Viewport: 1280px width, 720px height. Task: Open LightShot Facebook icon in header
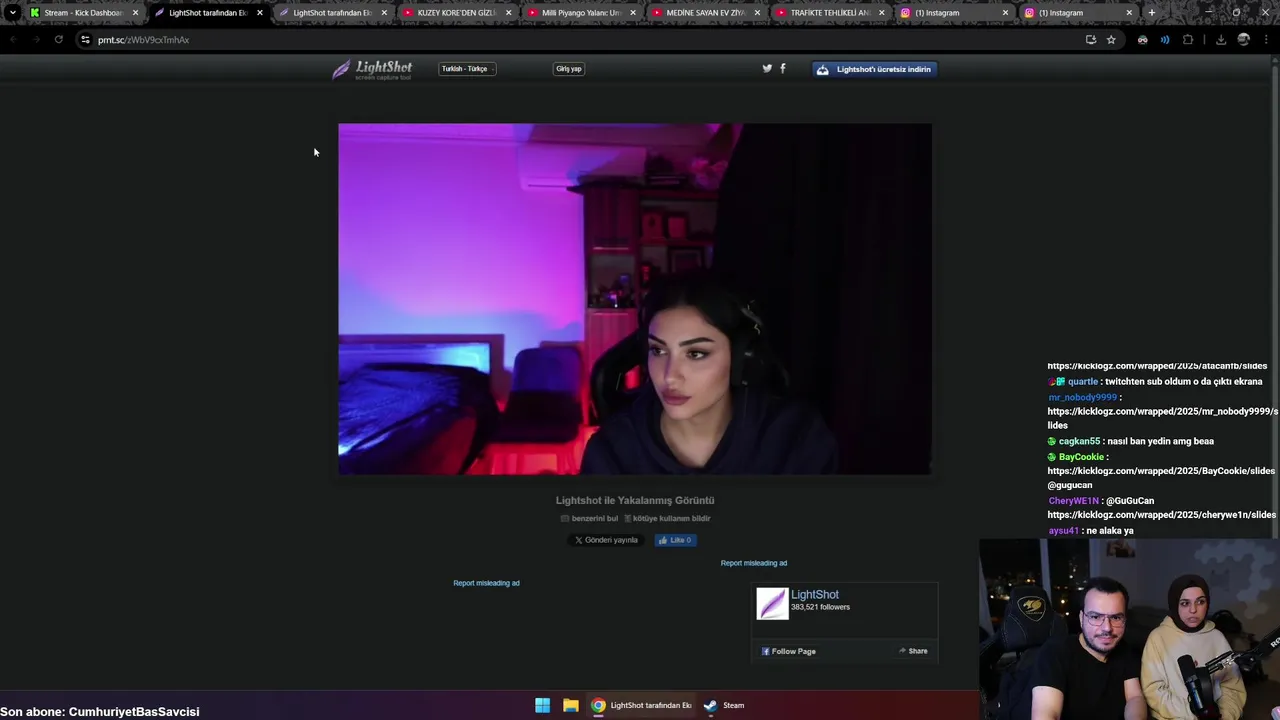click(783, 68)
